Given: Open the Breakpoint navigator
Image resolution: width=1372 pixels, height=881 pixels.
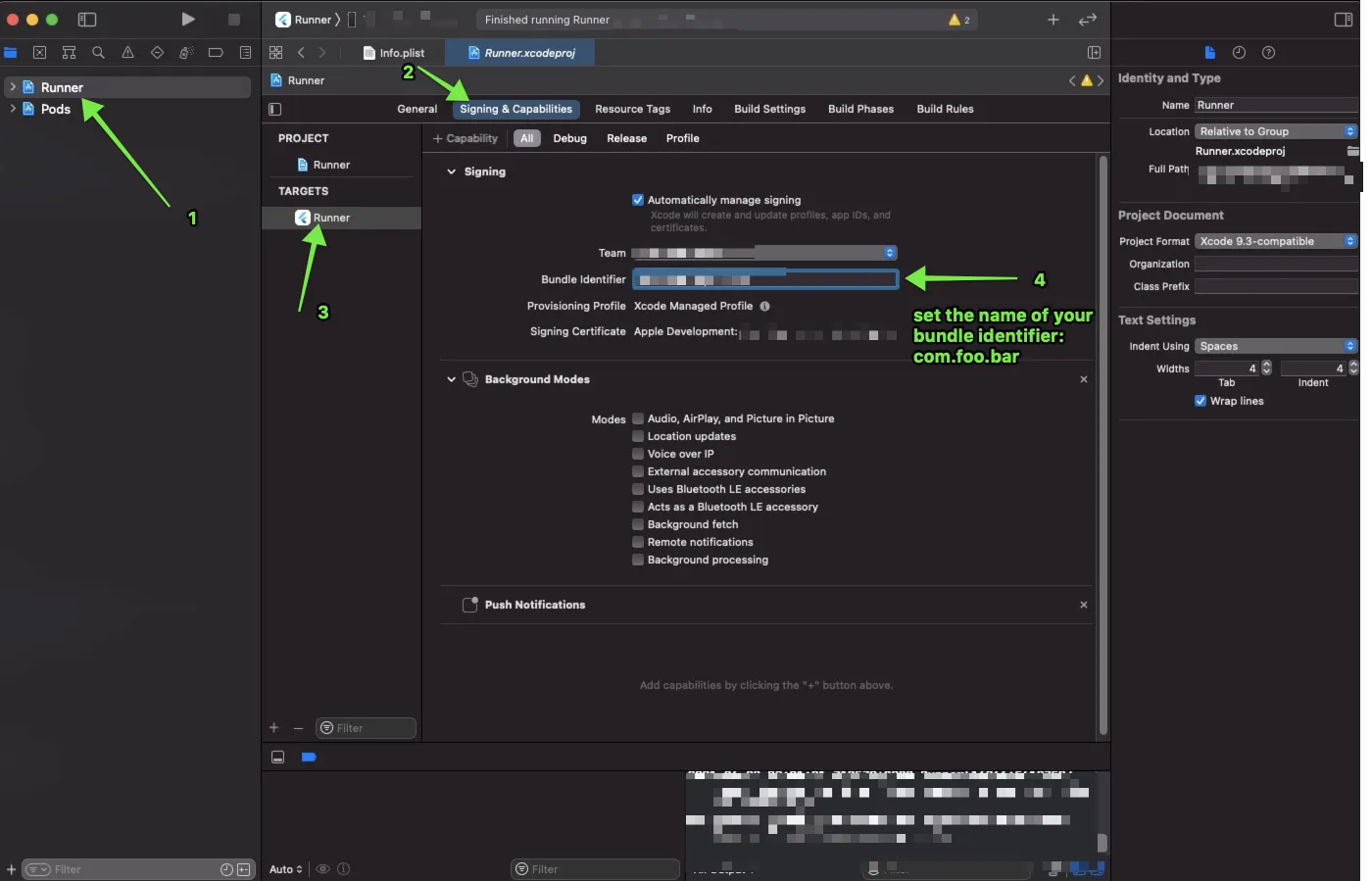Looking at the screenshot, I should [216, 53].
